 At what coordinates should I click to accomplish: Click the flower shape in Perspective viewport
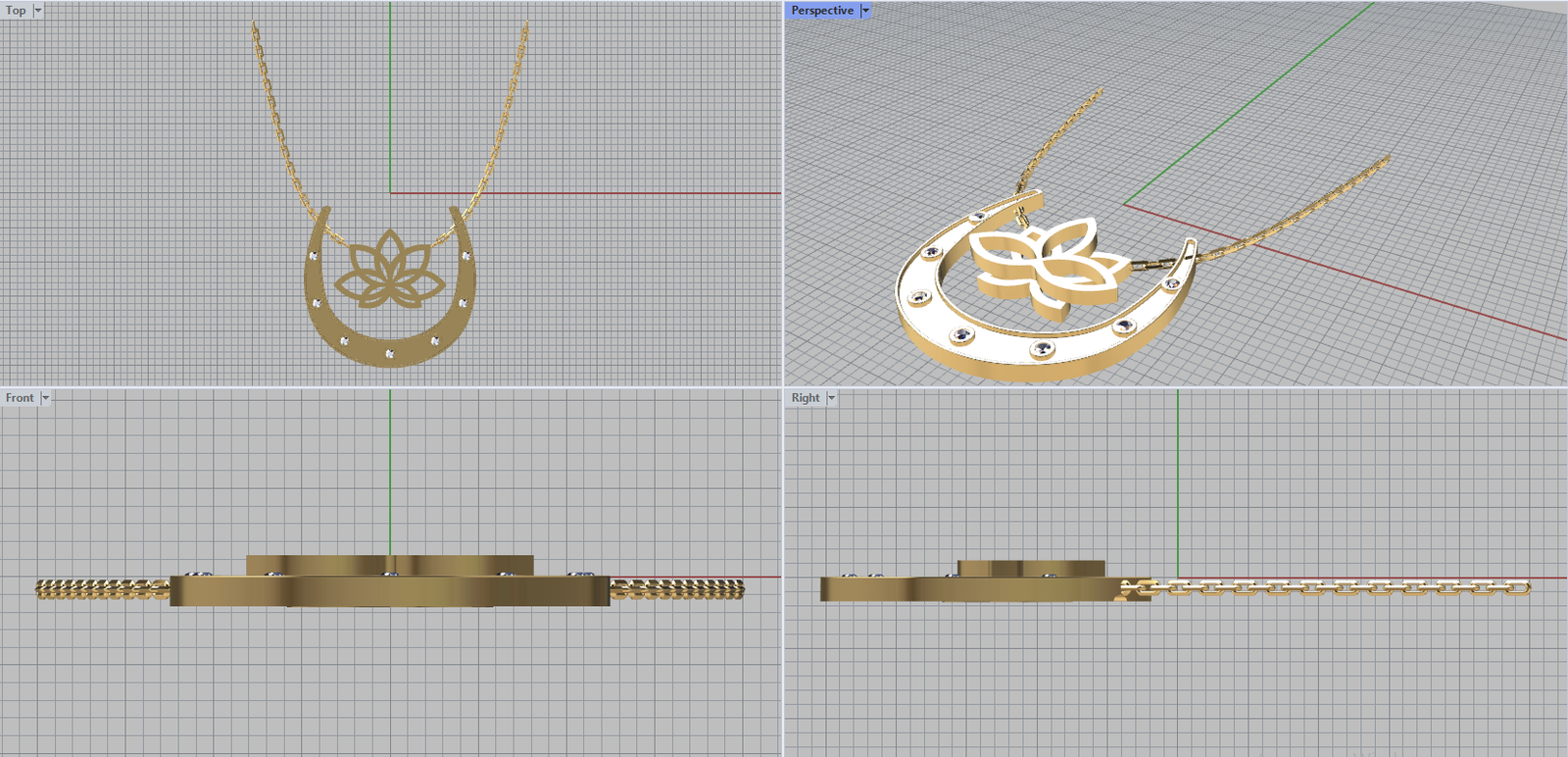pyautogui.click(x=1044, y=263)
